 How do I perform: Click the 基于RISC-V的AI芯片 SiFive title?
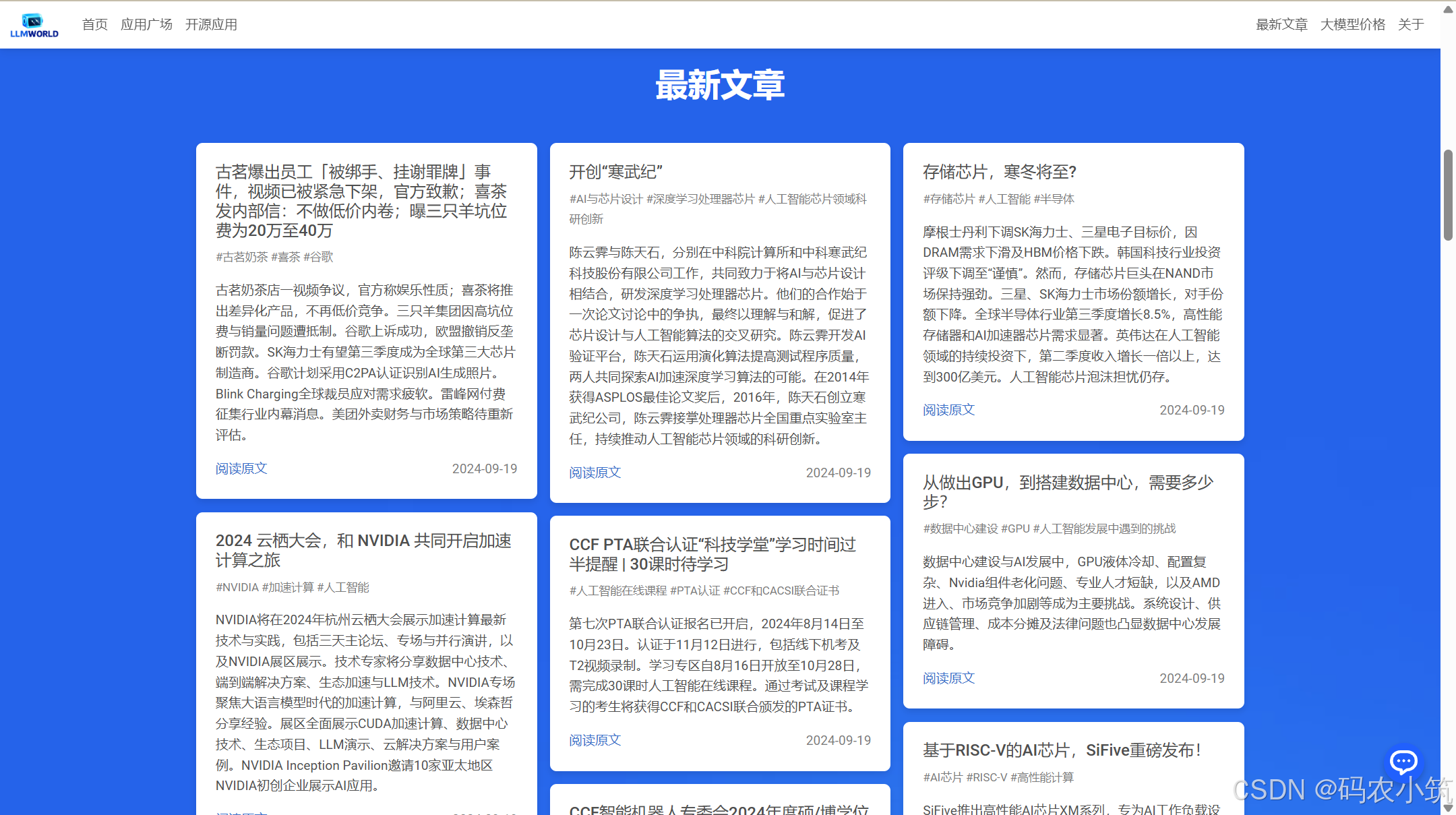pyautogui.click(x=1062, y=750)
